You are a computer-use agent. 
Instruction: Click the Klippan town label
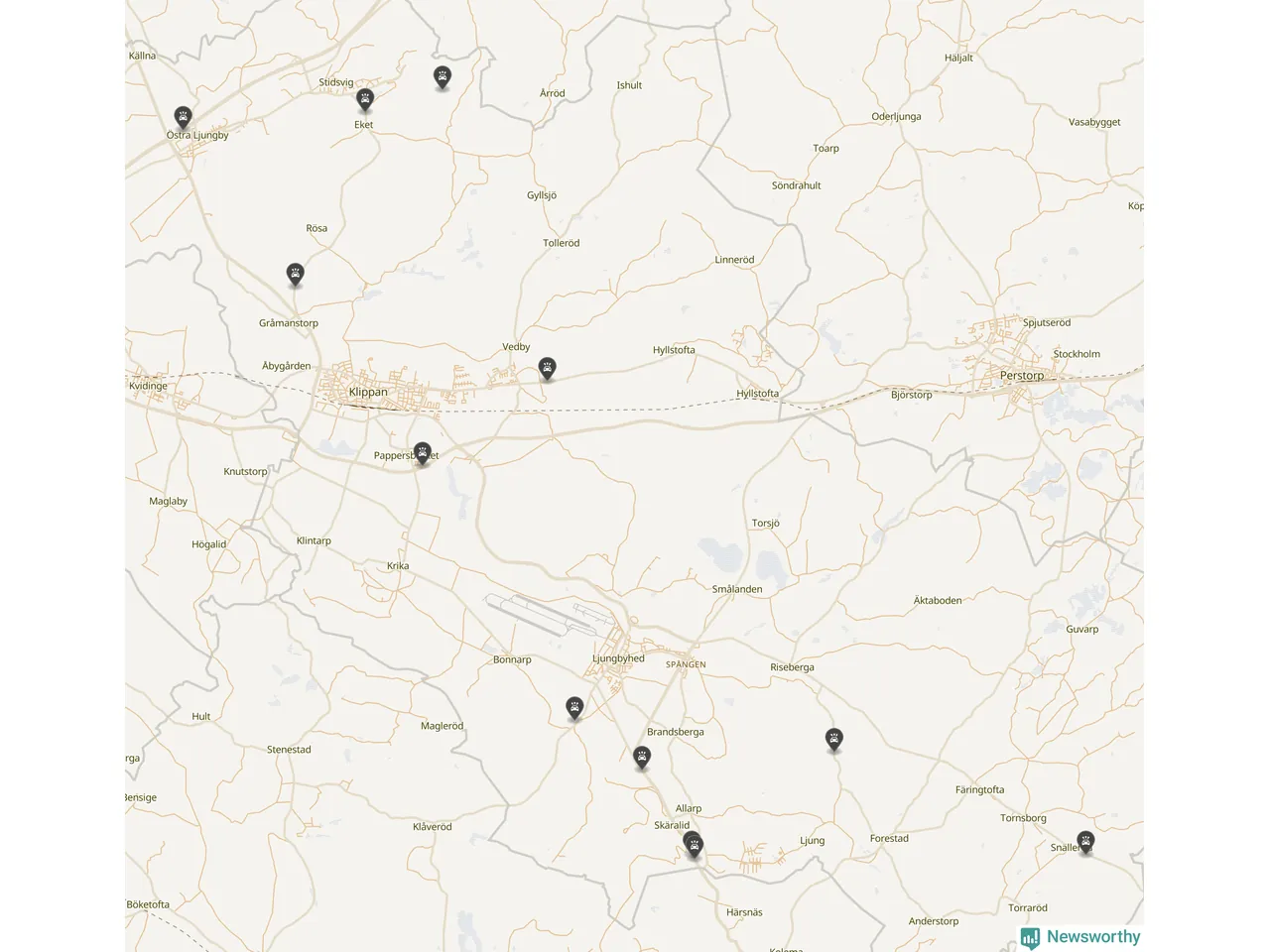coord(368,393)
